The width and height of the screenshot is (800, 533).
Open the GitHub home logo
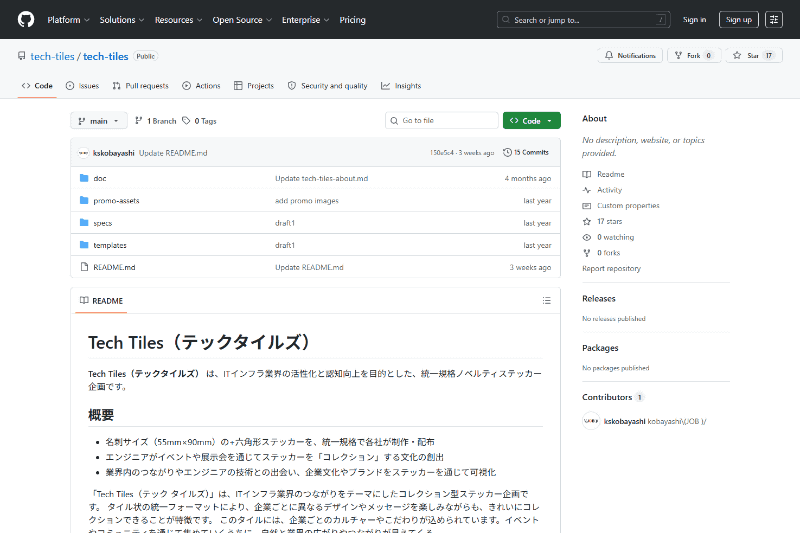(26, 19)
